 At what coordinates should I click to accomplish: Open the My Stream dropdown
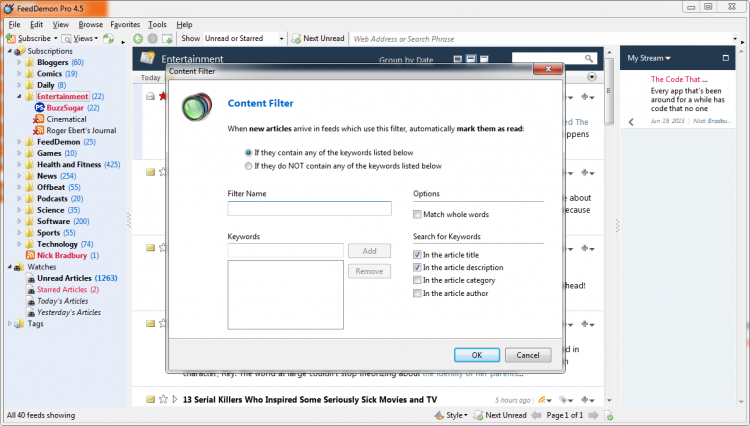point(649,58)
